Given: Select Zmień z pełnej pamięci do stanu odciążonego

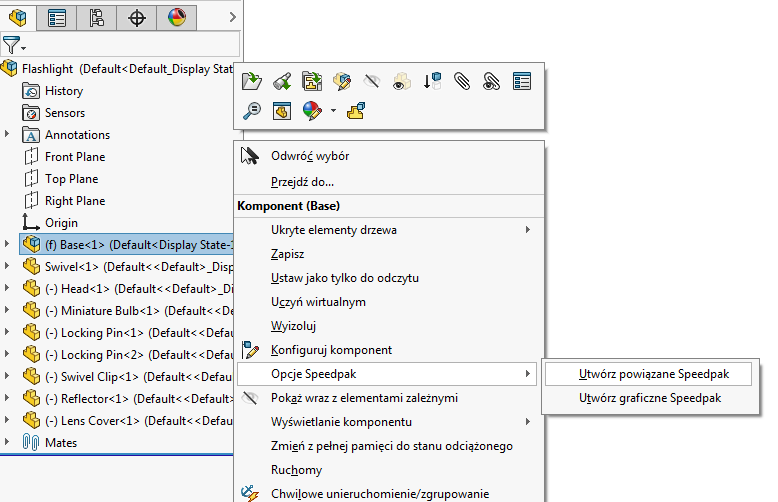Looking at the screenshot, I should (x=391, y=446).
